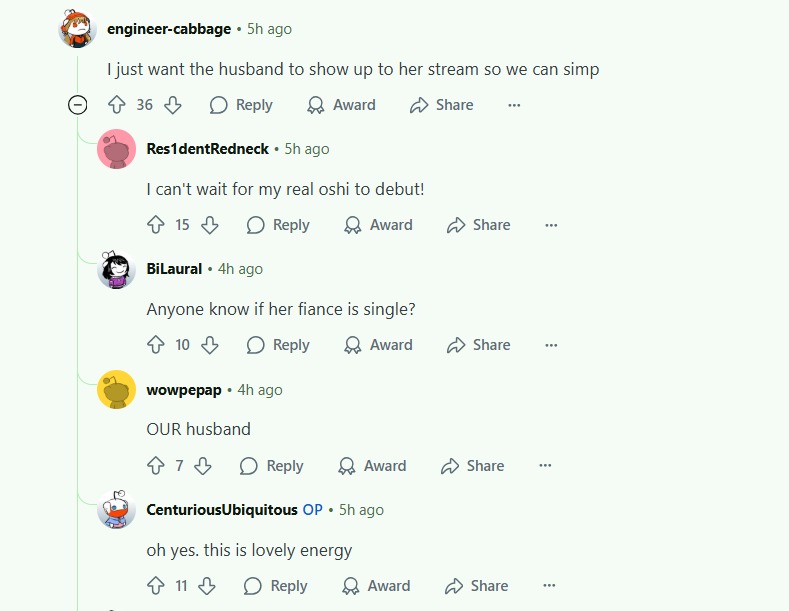The width and height of the screenshot is (789, 611).
Task: Upvote wowpepap's OUR husband comment
Action: (155, 466)
